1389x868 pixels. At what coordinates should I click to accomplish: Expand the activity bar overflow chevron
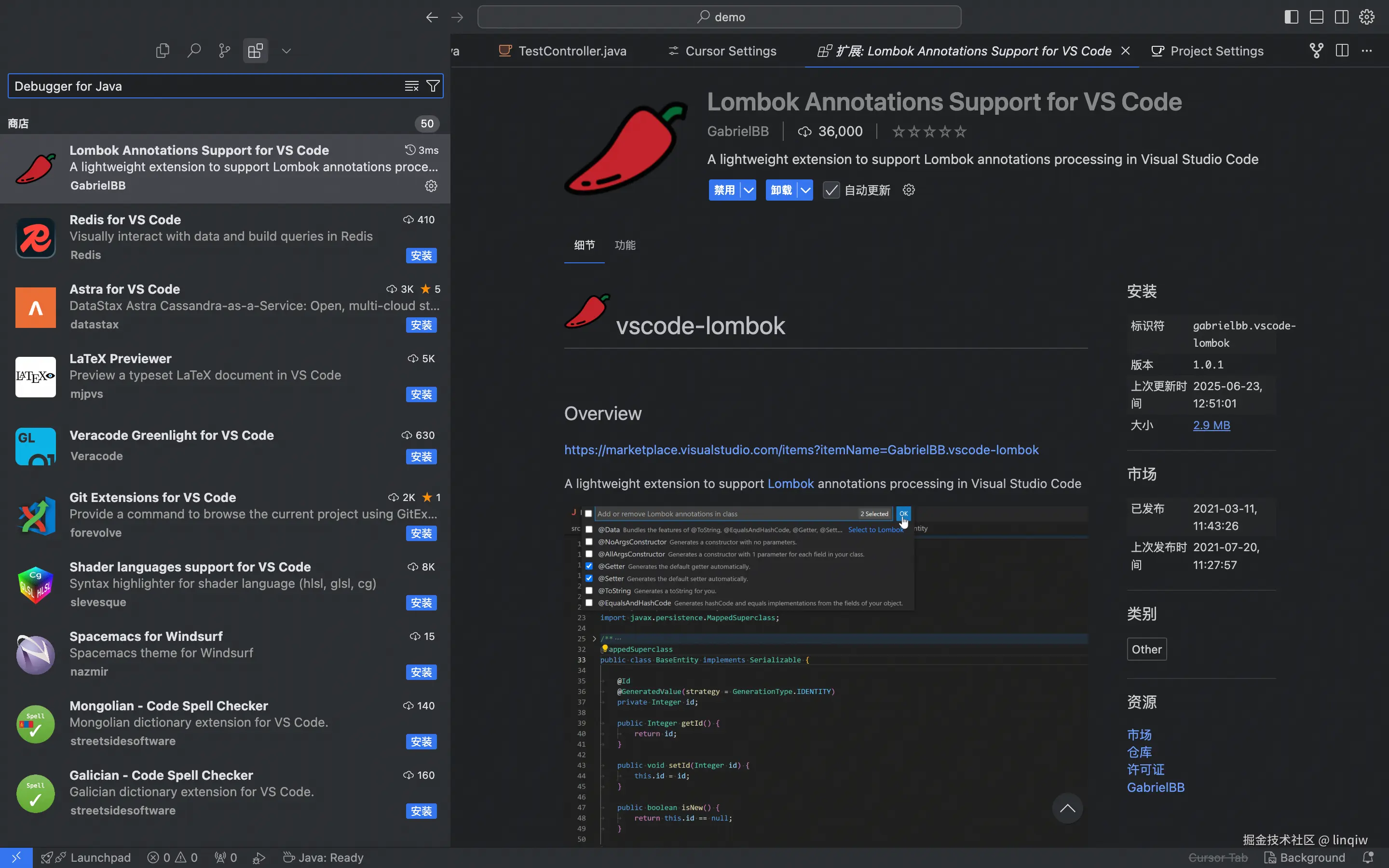[286, 51]
